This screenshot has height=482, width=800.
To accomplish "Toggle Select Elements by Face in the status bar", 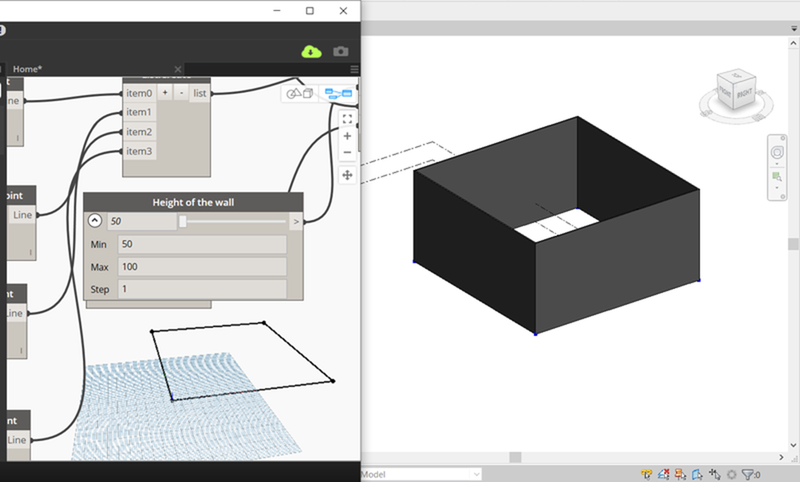I will pos(697,475).
